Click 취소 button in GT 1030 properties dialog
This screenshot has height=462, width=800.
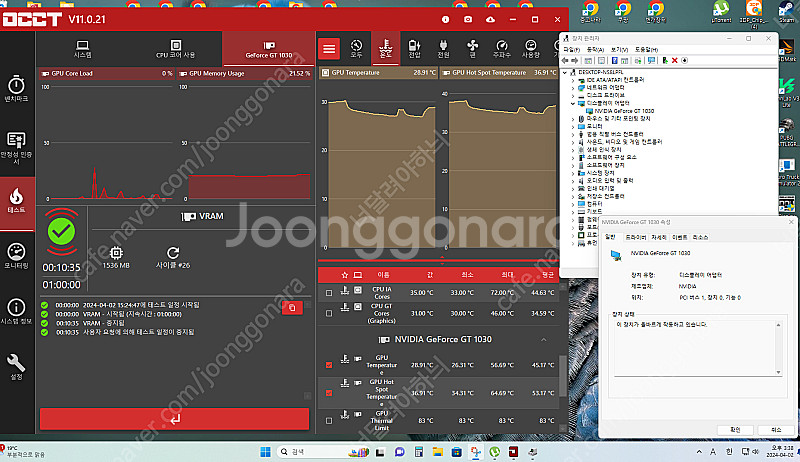(776, 430)
